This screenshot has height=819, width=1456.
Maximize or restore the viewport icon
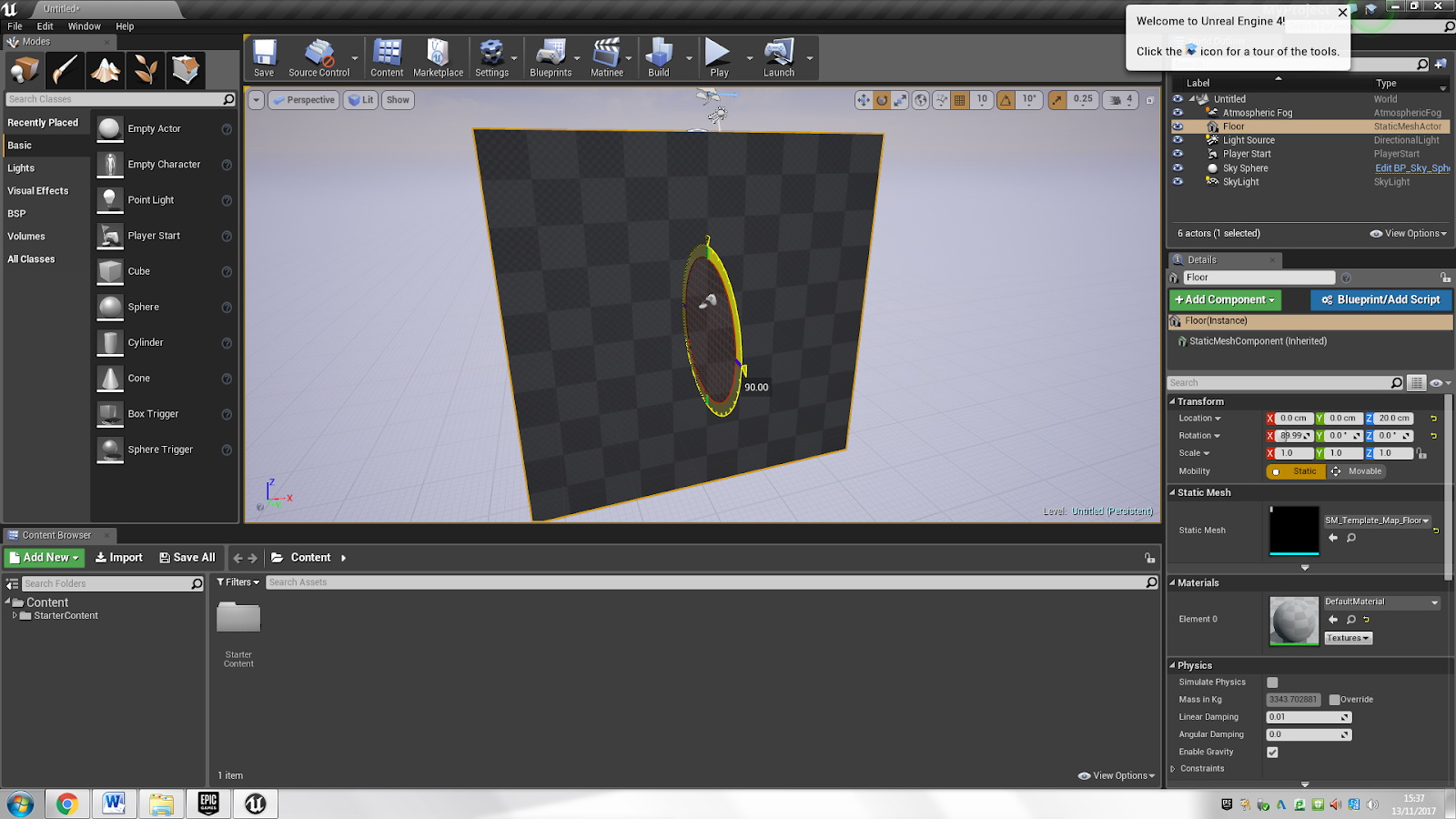[x=1149, y=100]
